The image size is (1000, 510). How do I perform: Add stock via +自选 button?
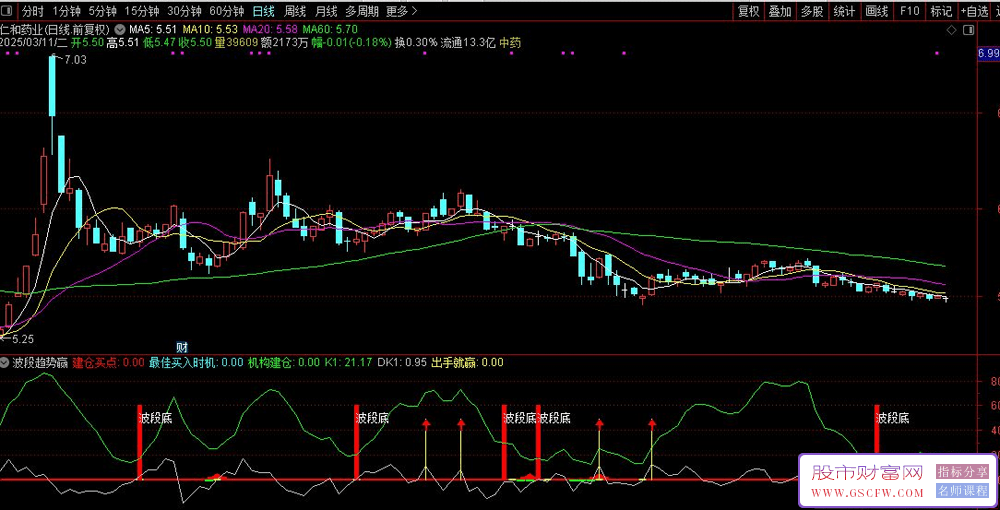tap(974, 11)
